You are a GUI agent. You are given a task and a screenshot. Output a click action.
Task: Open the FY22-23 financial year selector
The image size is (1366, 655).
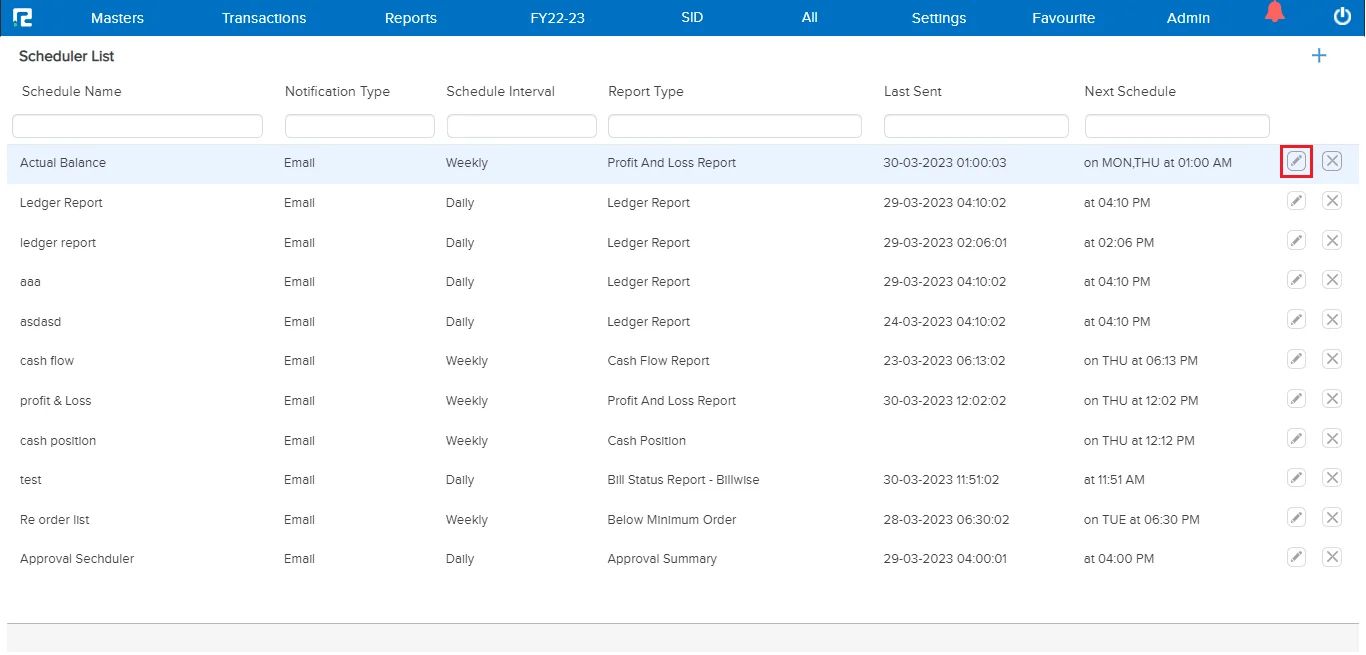[x=557, y=17]
